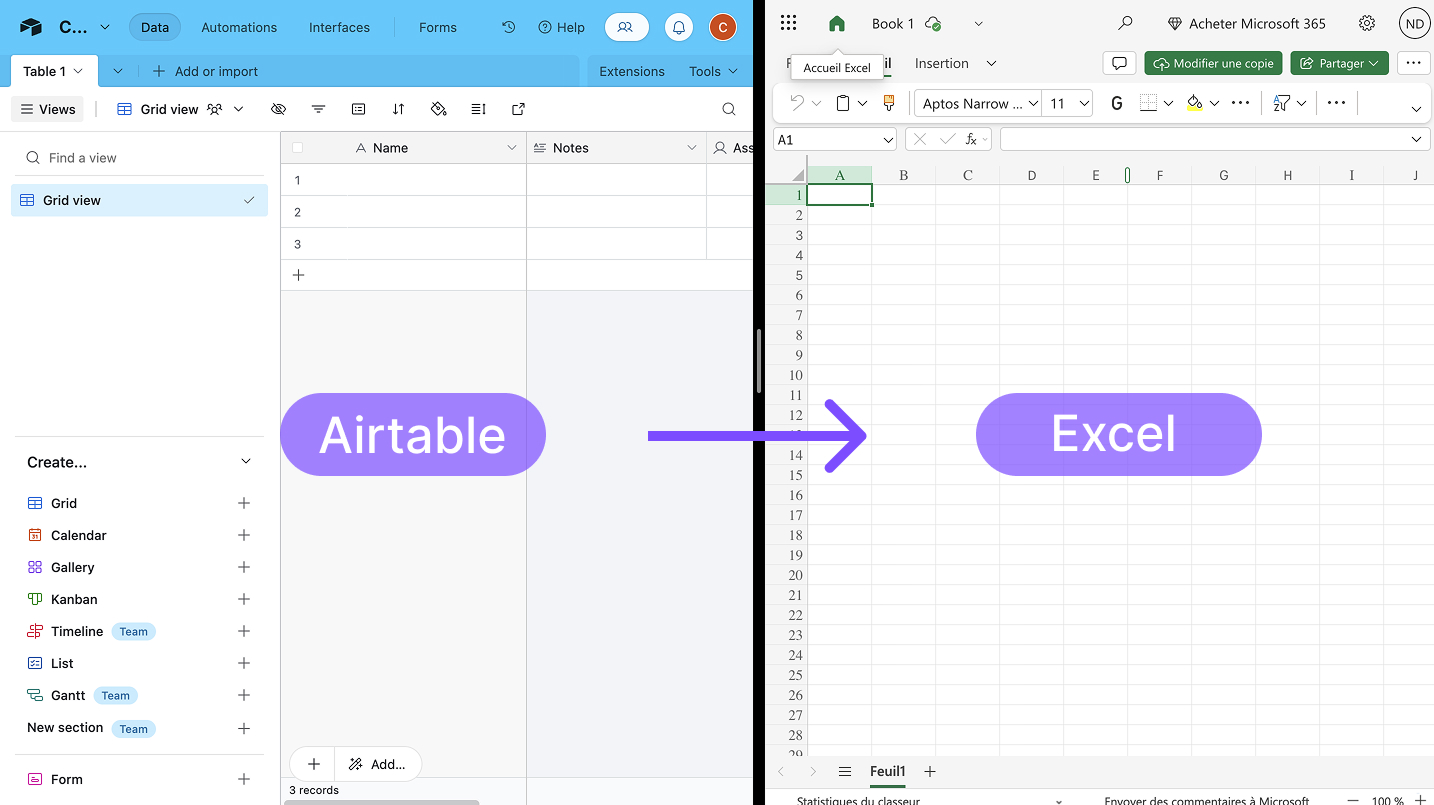Open the Airtable Tools dropdown
Image resolution: width=1434 pixels, height=805 pixels.
713,71
